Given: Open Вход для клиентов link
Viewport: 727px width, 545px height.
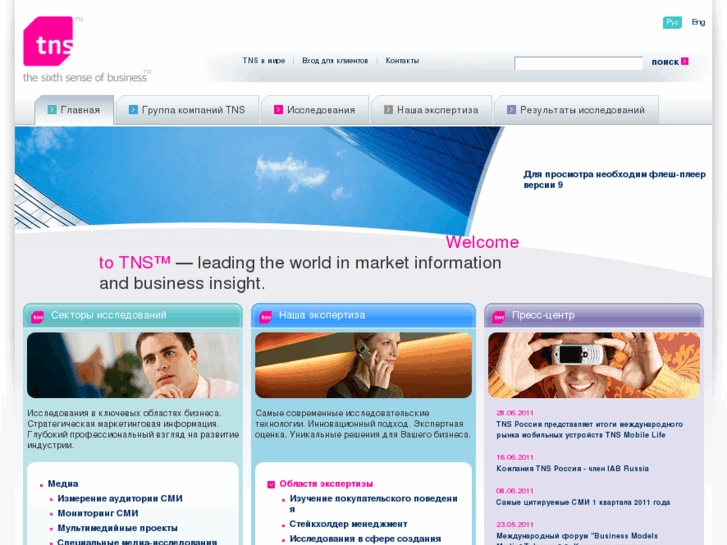Looking at the screenshot, I should (335, 61).
